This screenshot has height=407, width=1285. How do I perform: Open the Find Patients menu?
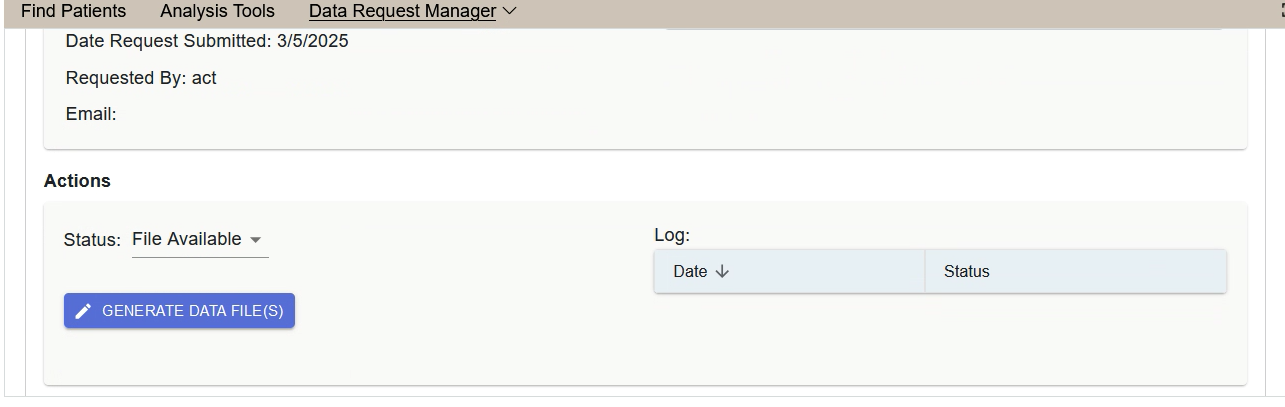pyautogui.click(x=73, y=12)
